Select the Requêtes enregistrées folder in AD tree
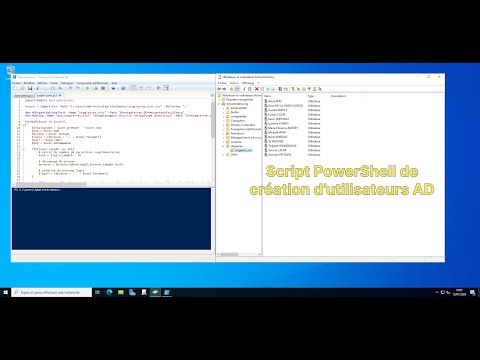 tap(240, 100)
